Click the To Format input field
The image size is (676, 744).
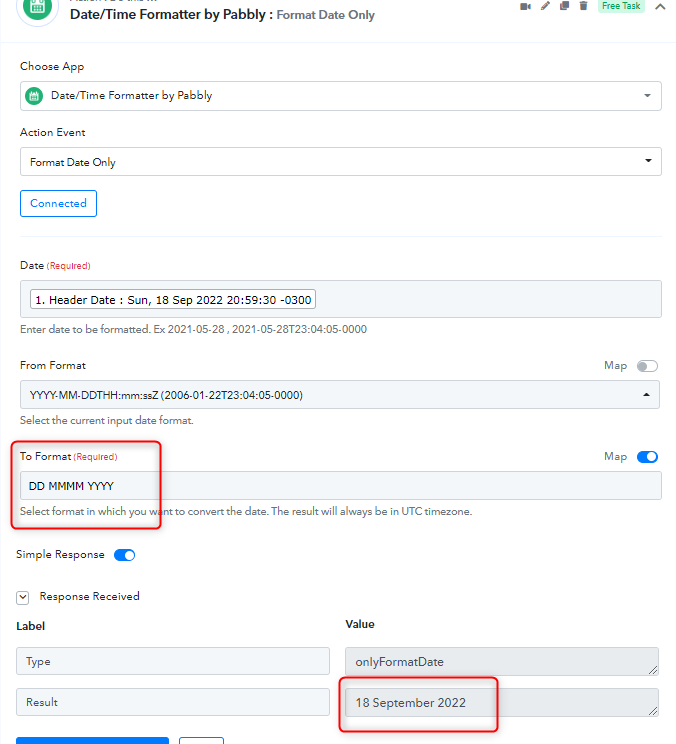click(x=341, y=486)
